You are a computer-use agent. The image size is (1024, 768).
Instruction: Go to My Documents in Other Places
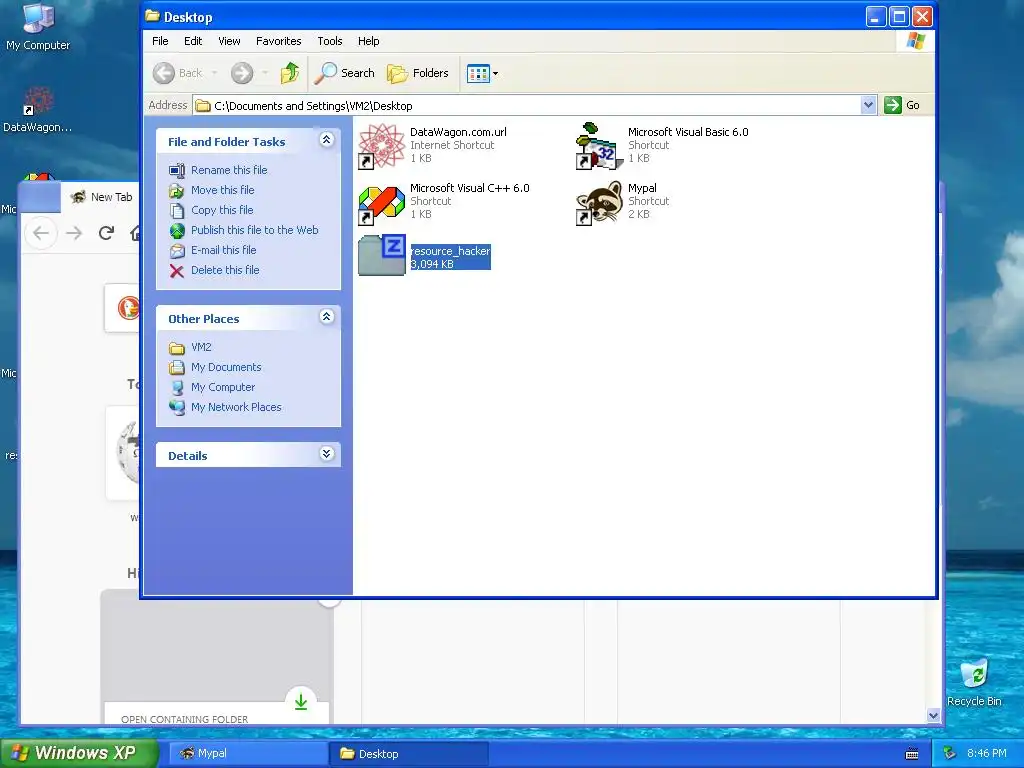coord(226,367)
